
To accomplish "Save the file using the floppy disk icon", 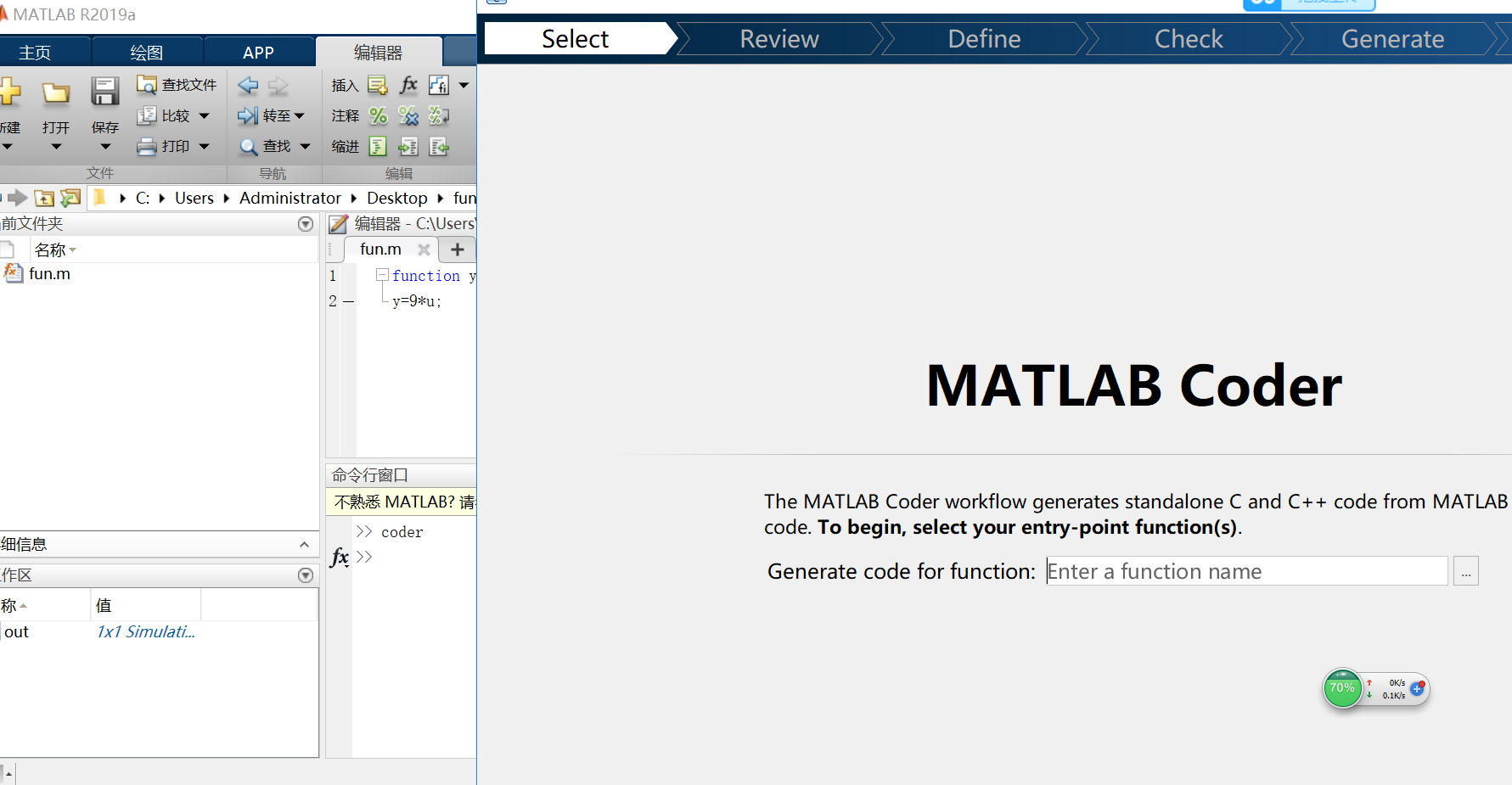I will point(105,91).
